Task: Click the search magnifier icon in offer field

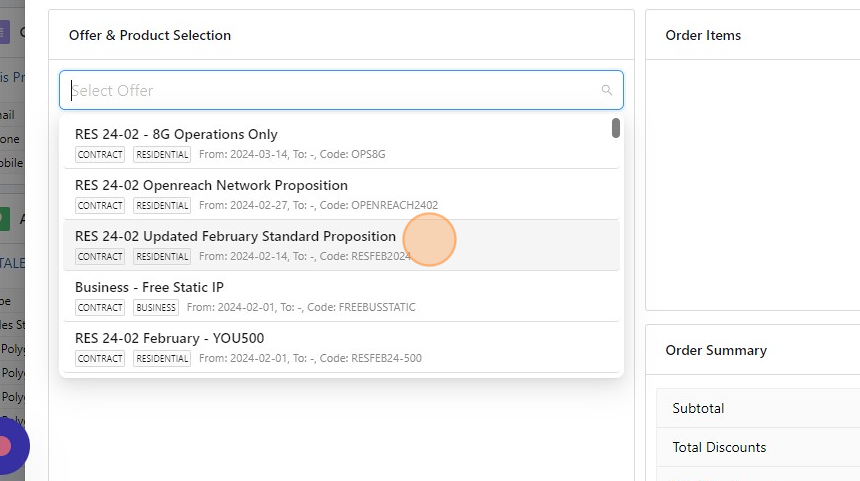Action: point(606,90)
